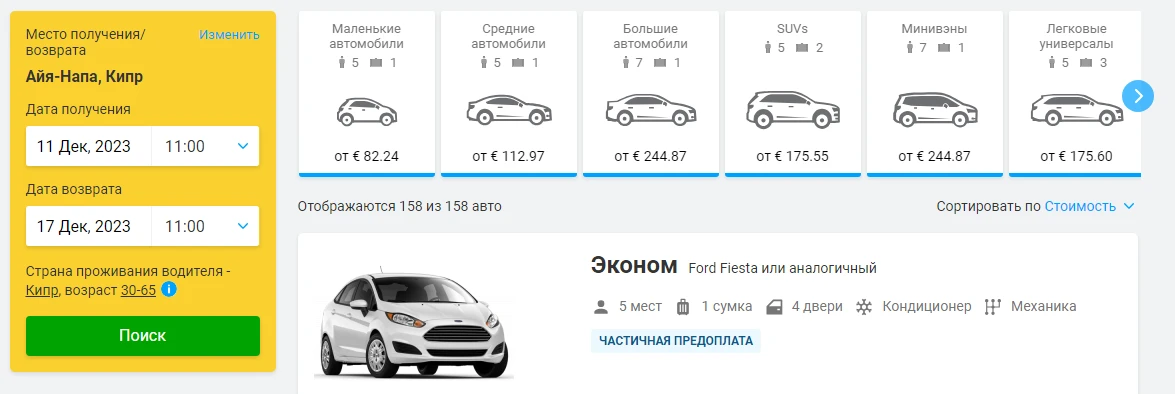Click the manual transmission gear icon
This screenshot has height=394, width=1175.
(993, 307)
